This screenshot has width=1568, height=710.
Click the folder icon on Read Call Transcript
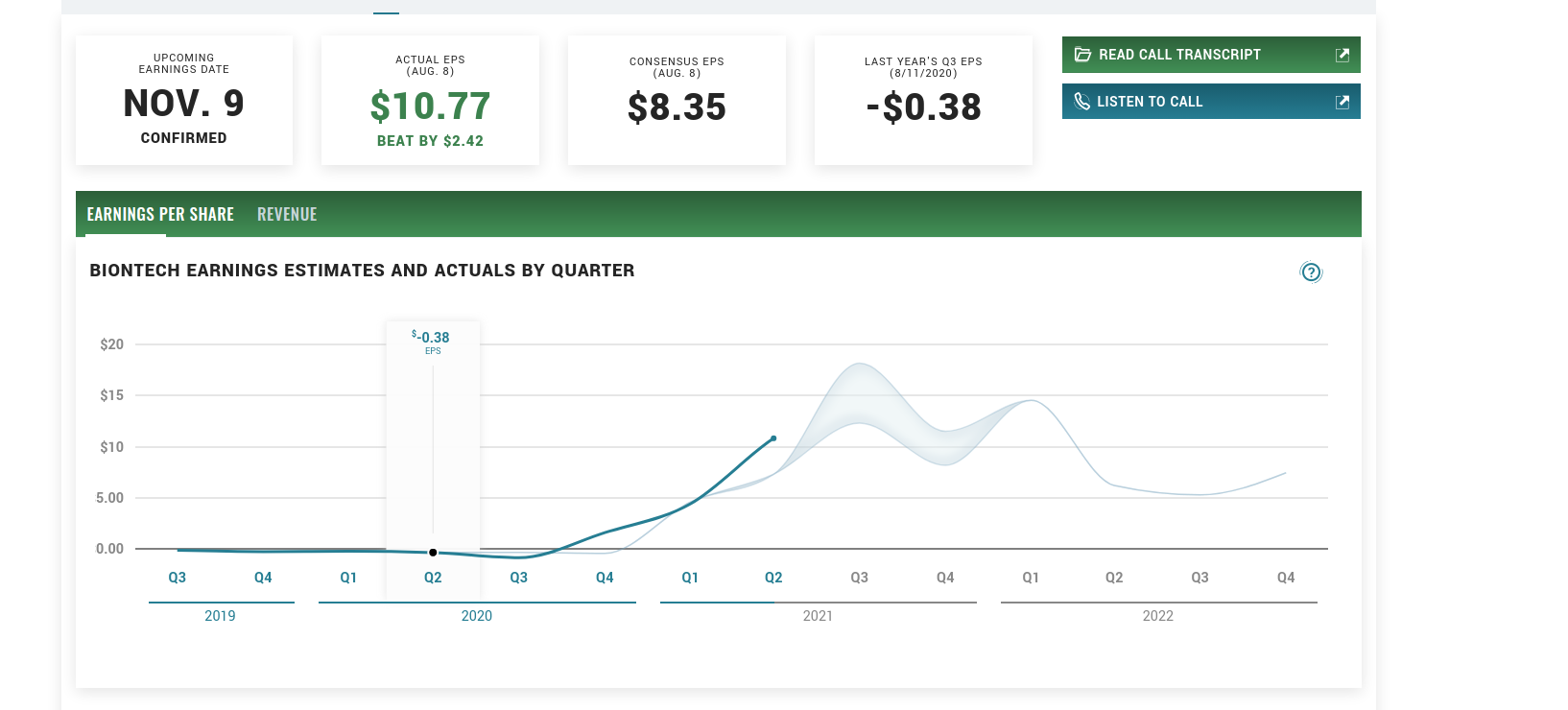tap(1082, 55)
